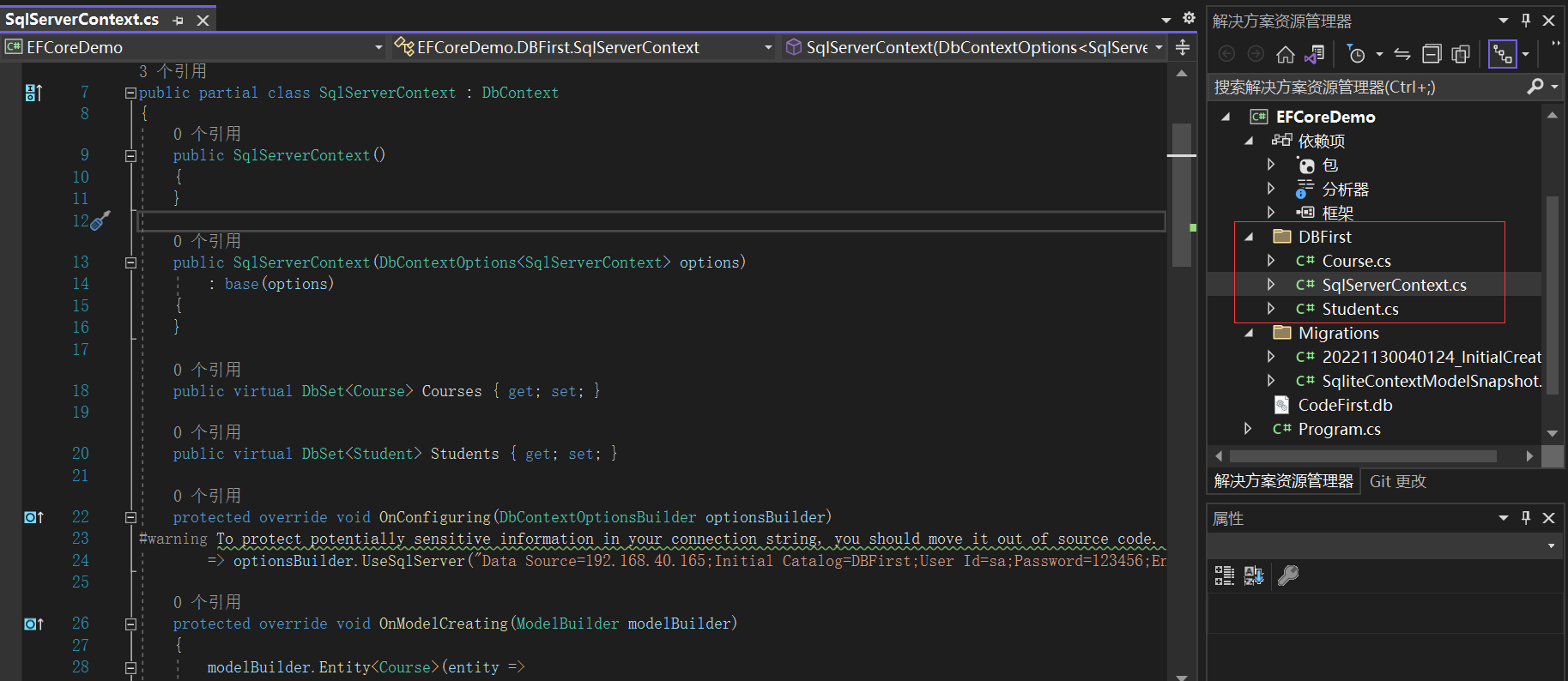The height and width of the screenshot is (681, 1568).
Task: Click the horizontal scrollbar in Solution Explorer
Action: (1363, 456)
